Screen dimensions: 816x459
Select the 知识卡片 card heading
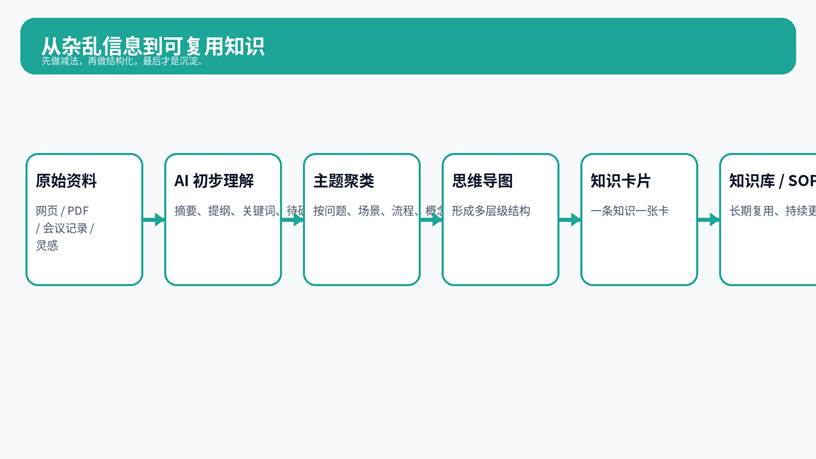[x=621, y=181]
